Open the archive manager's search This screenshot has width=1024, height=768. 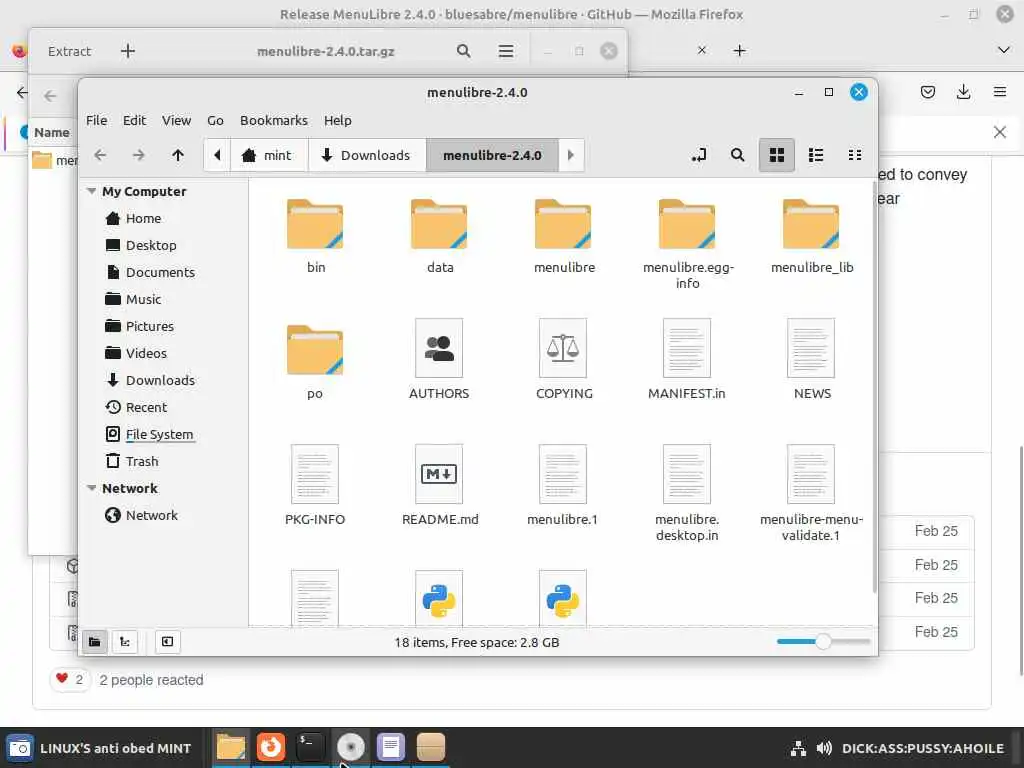tap(464, 51)
